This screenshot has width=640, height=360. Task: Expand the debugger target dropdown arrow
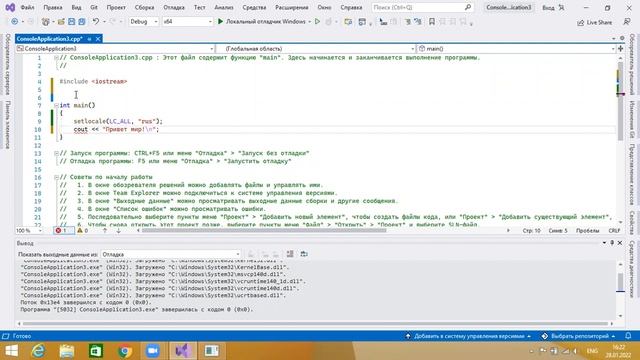click(x=309, y=22)
